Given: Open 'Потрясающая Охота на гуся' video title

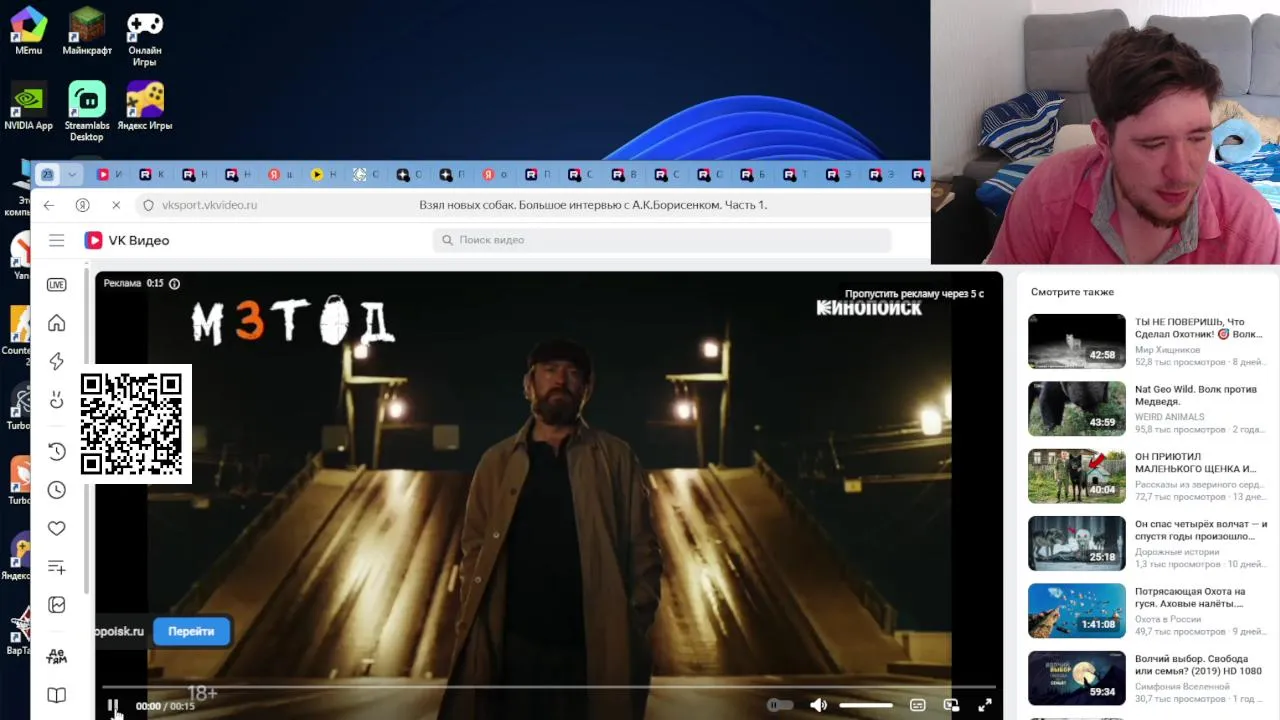Looking at the screenshot, I should tap(1190, 597).
